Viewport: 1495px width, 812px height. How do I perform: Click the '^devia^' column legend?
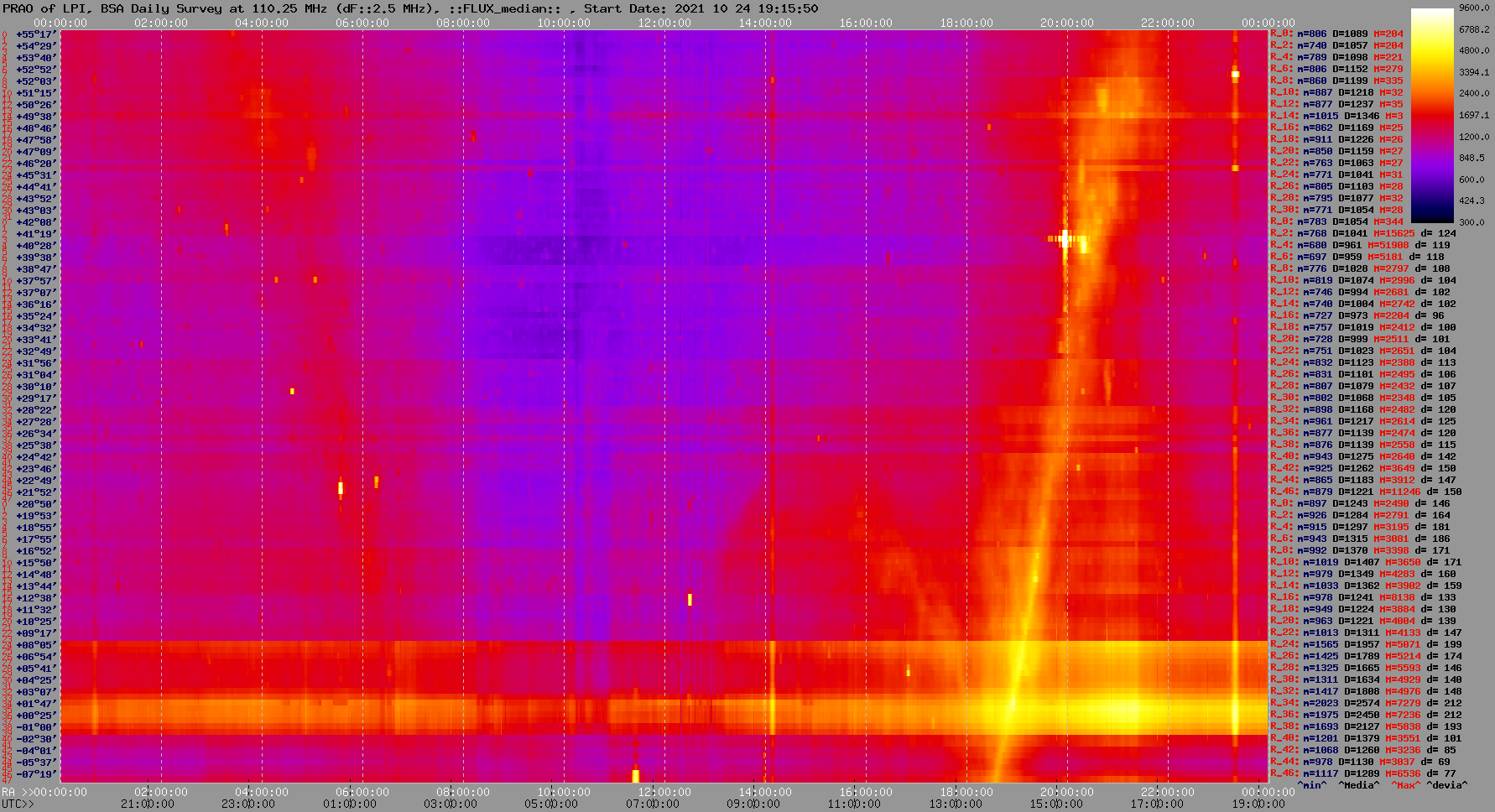1448,786
